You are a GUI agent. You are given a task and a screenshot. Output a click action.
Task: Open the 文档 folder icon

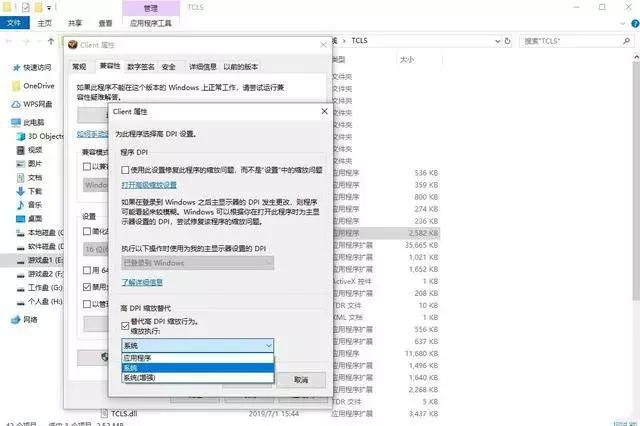tap(21, 178)
